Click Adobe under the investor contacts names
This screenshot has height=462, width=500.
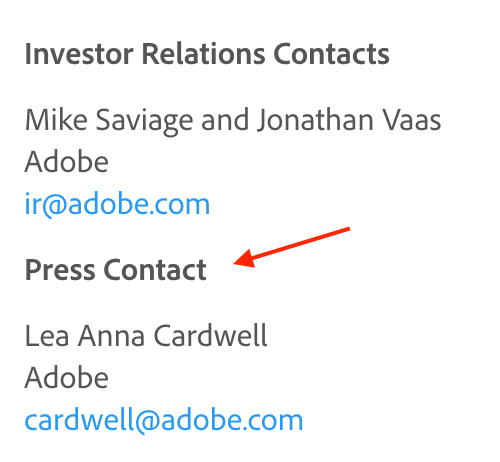click(x=67, y=162)
